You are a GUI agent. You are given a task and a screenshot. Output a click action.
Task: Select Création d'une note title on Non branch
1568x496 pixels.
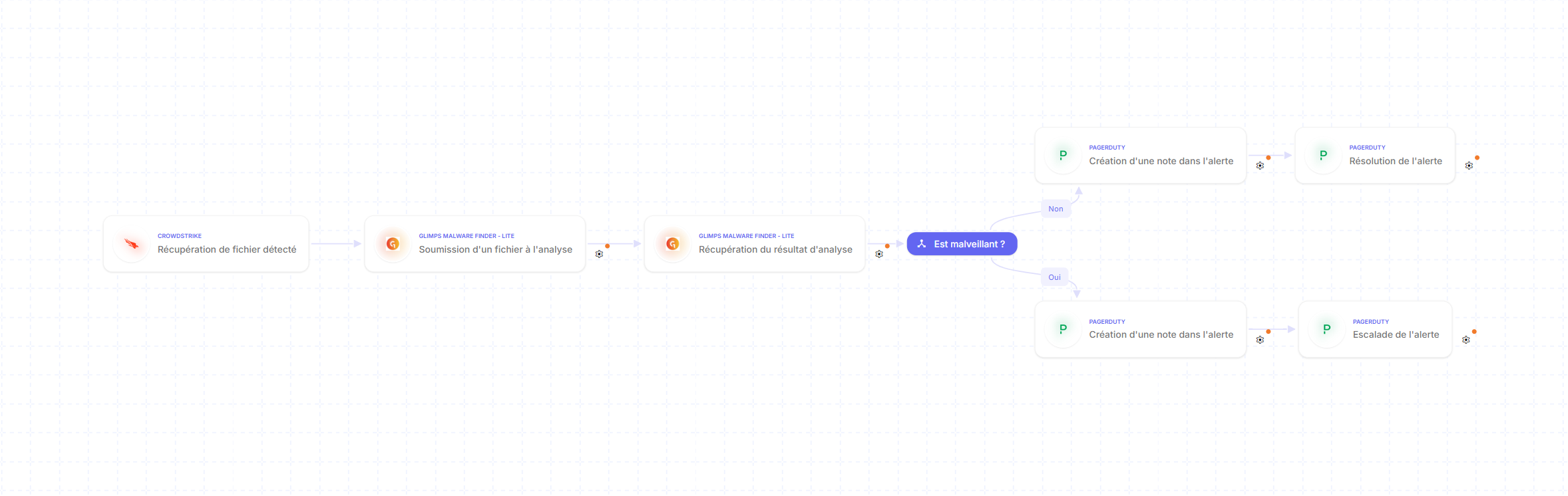click(x=1161, y=161)
